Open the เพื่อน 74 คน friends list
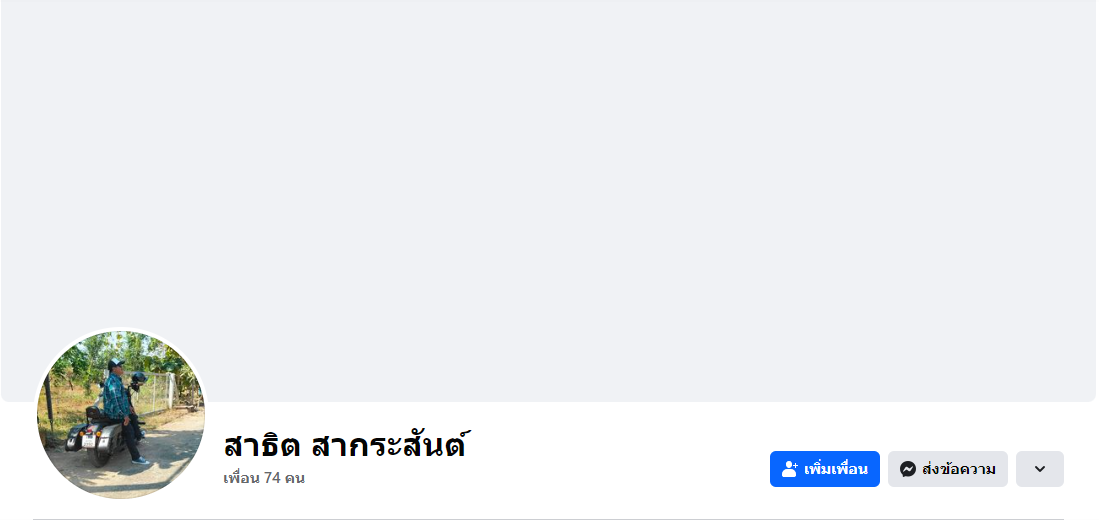 click(264, 478)
